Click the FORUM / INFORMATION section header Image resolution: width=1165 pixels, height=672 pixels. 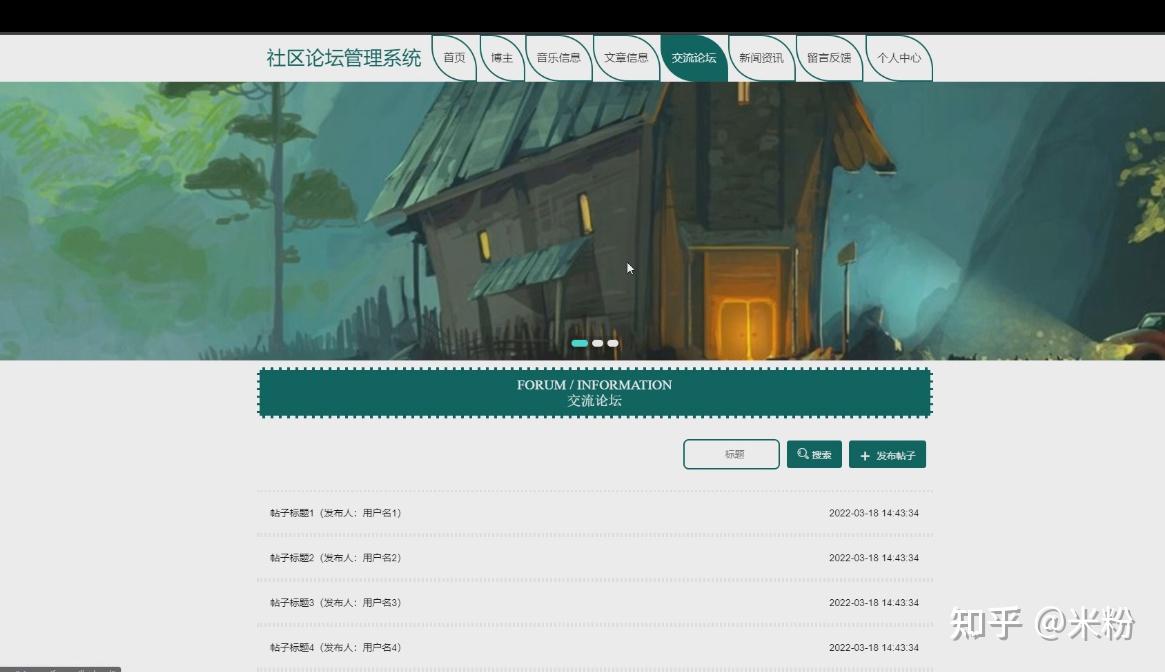click(x=594, y=392)
